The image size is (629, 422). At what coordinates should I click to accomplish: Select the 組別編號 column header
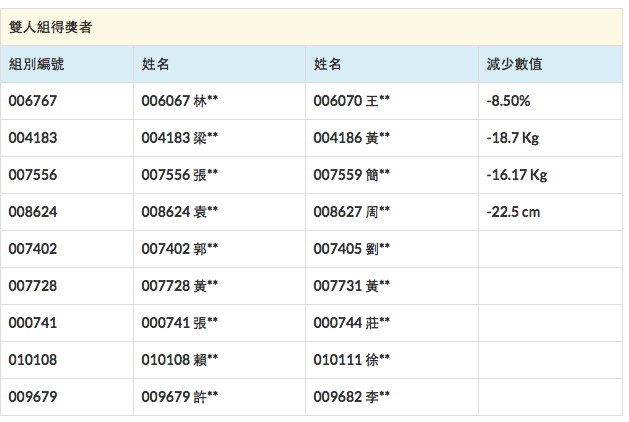tap(37, 64)
